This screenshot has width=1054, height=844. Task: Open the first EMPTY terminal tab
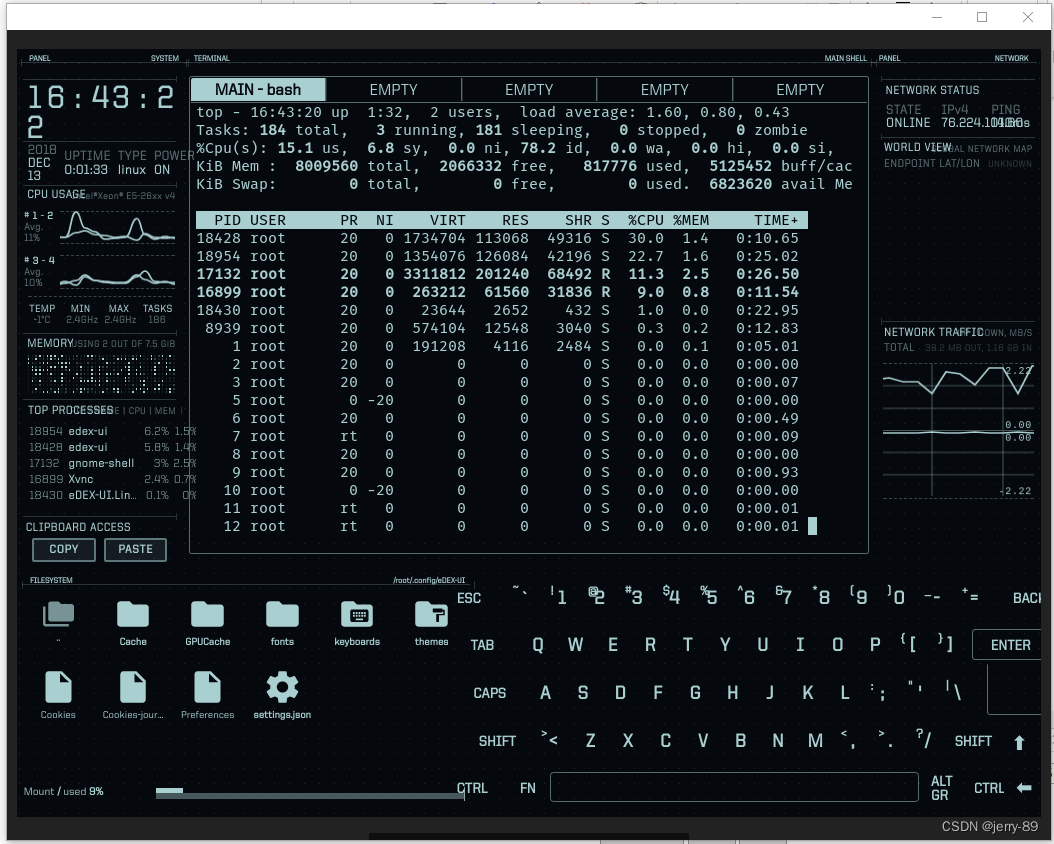pyautogui.click(x=393, y=89)
